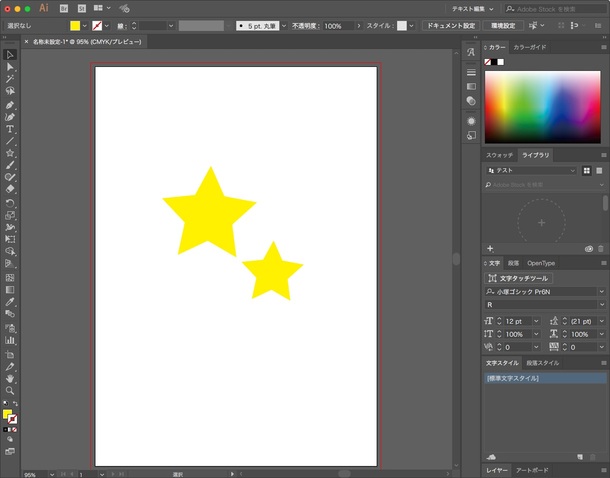
Task: Select the Line Segment tool
Action: pos(10,141)
